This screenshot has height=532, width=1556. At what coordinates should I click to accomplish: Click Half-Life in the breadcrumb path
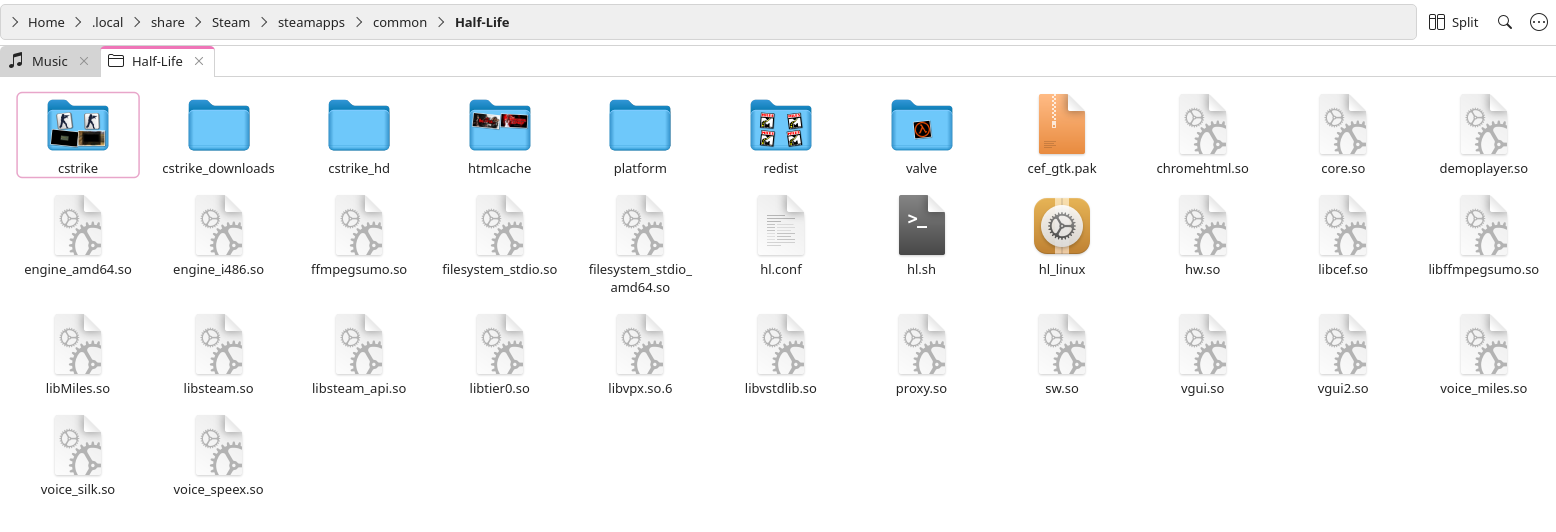[482, 22]
